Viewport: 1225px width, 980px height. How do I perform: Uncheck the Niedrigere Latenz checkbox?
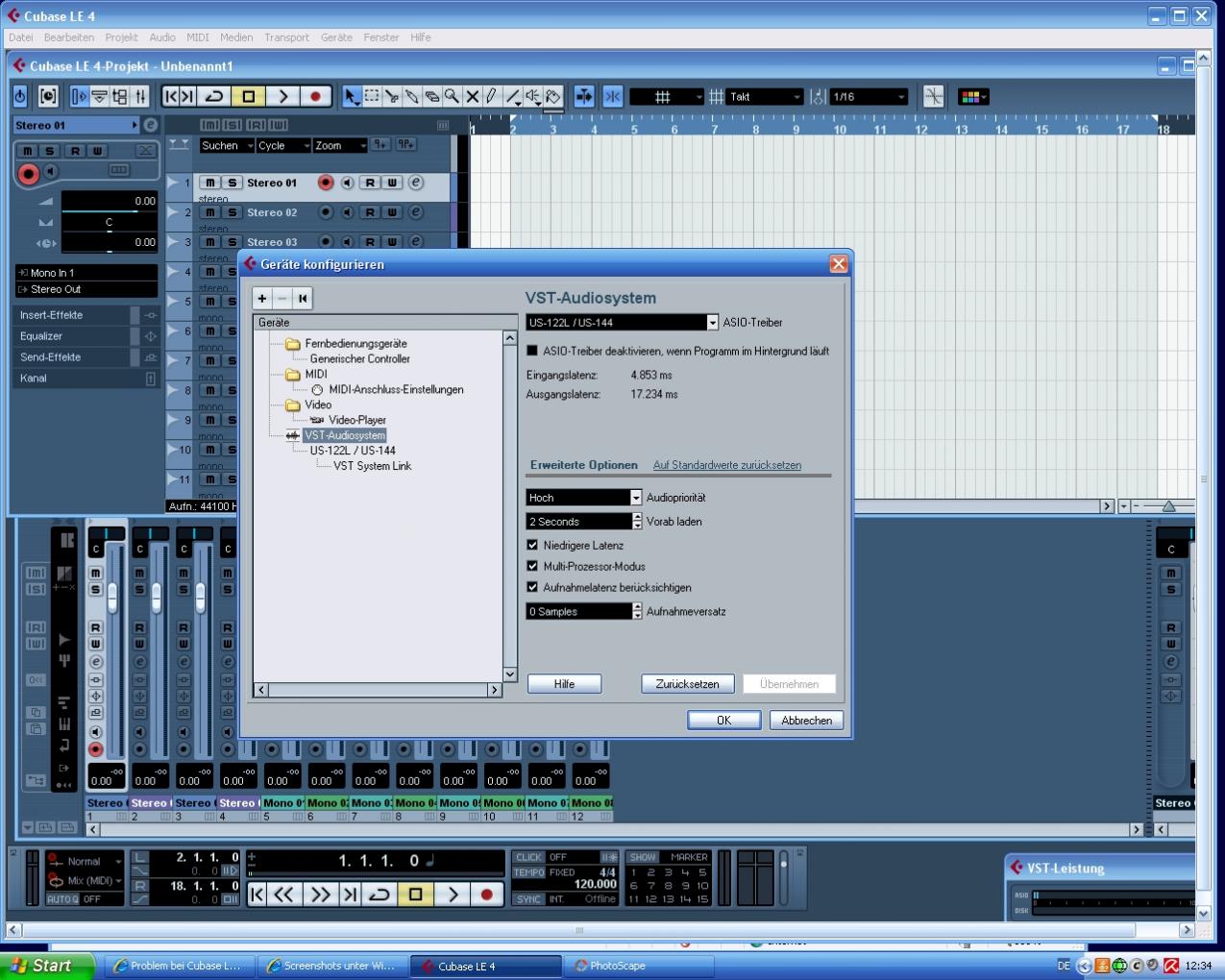point(532,546)
